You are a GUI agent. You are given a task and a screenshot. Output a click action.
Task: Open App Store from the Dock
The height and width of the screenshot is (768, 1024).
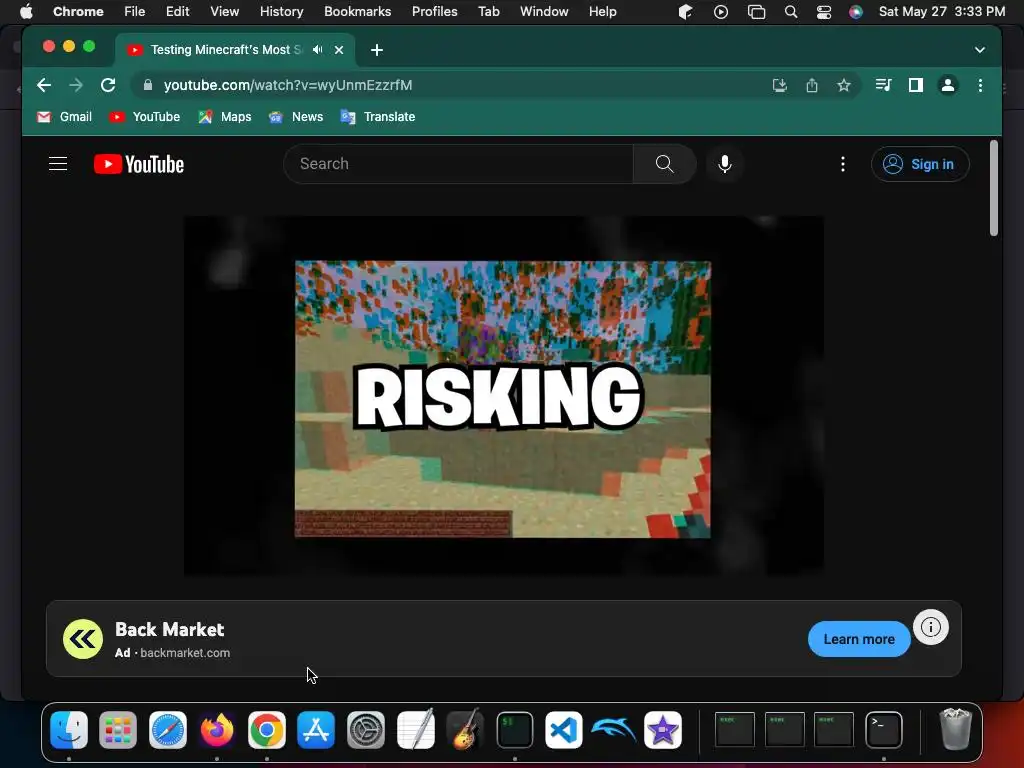[316, 729]
